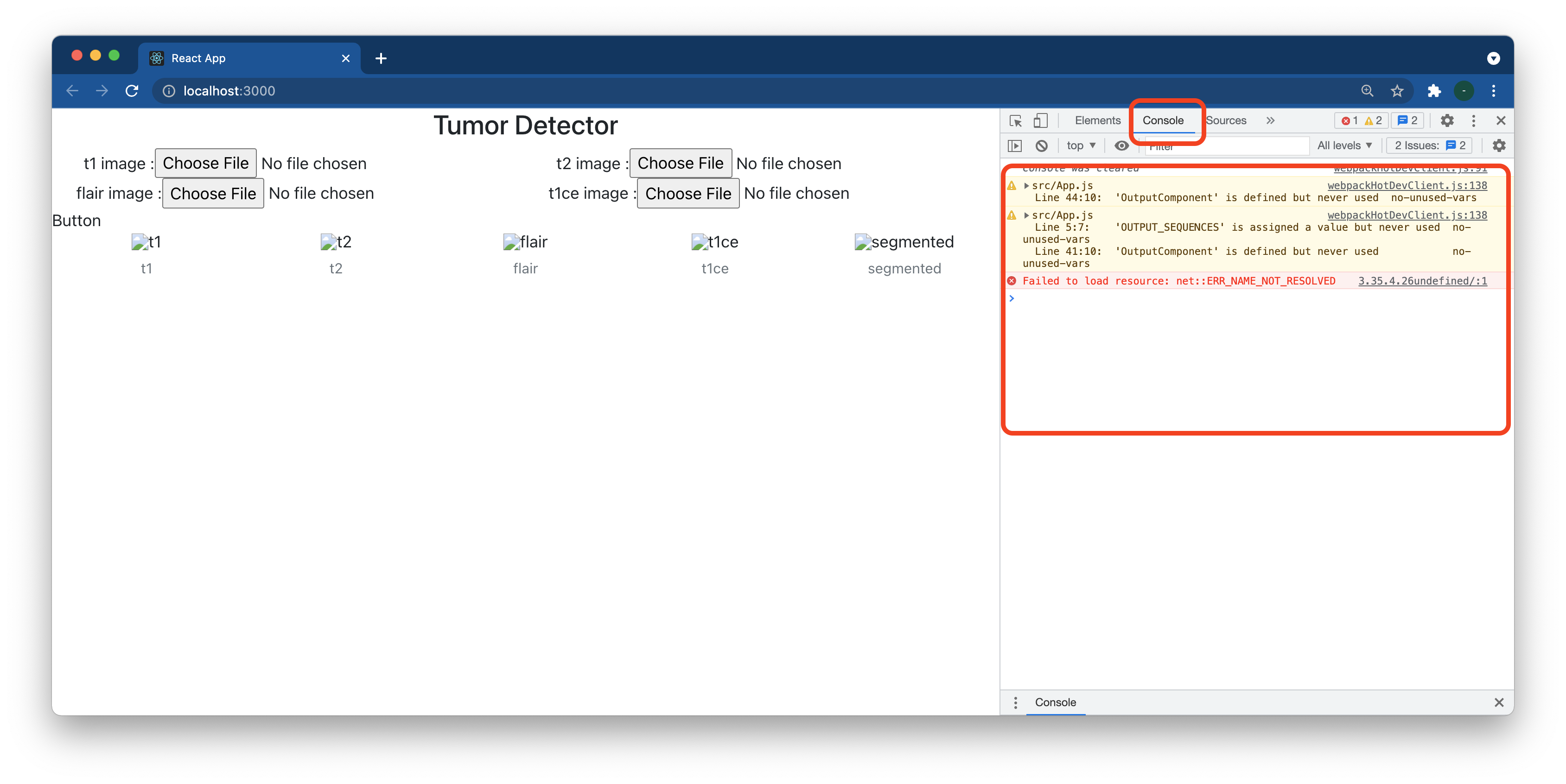Screen dimensions: 1566x784
Task: Click the clear console icon
Action: [1041, 146]
